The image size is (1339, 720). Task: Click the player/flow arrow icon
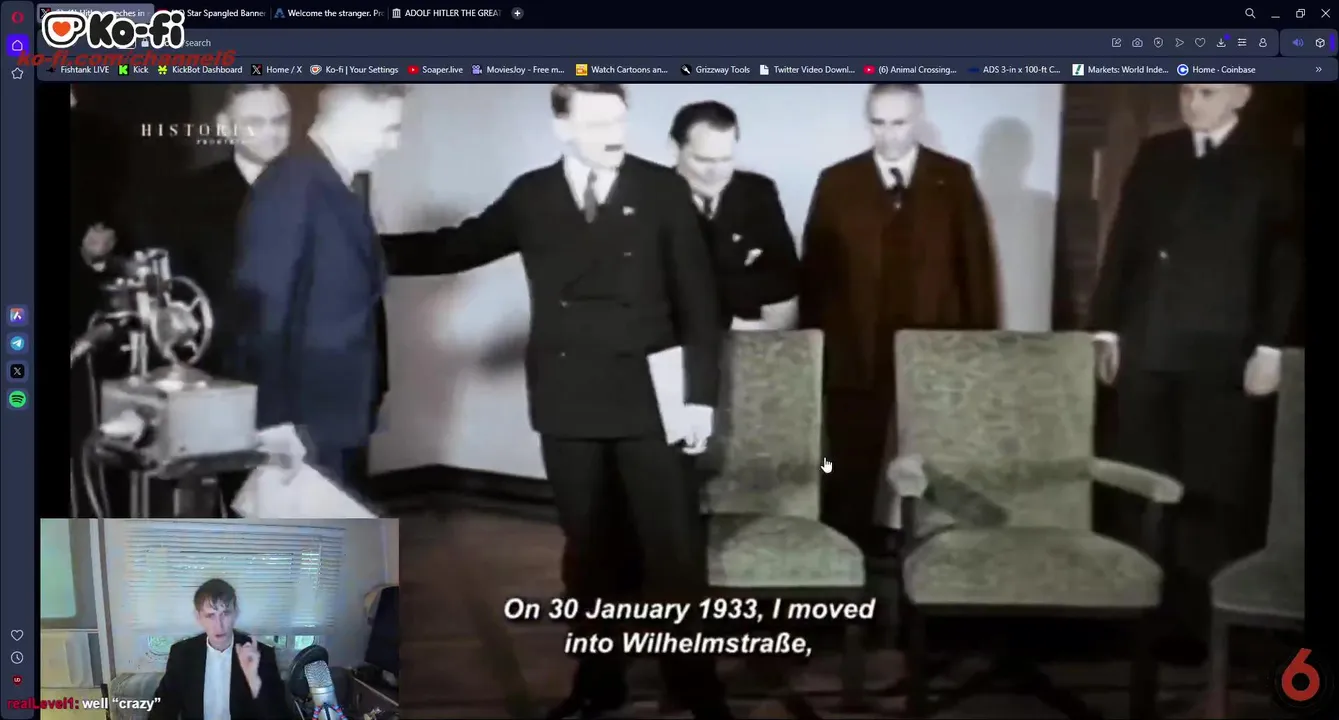[x=1179, y=43]
